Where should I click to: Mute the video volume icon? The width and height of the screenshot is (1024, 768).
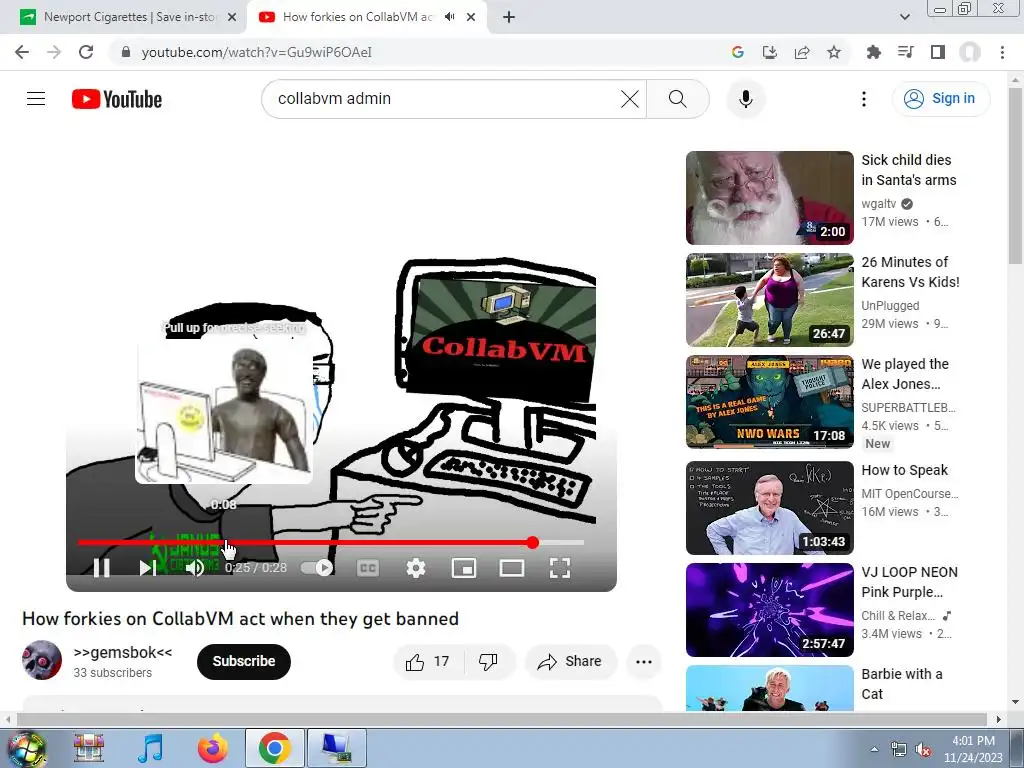[195, 568]
